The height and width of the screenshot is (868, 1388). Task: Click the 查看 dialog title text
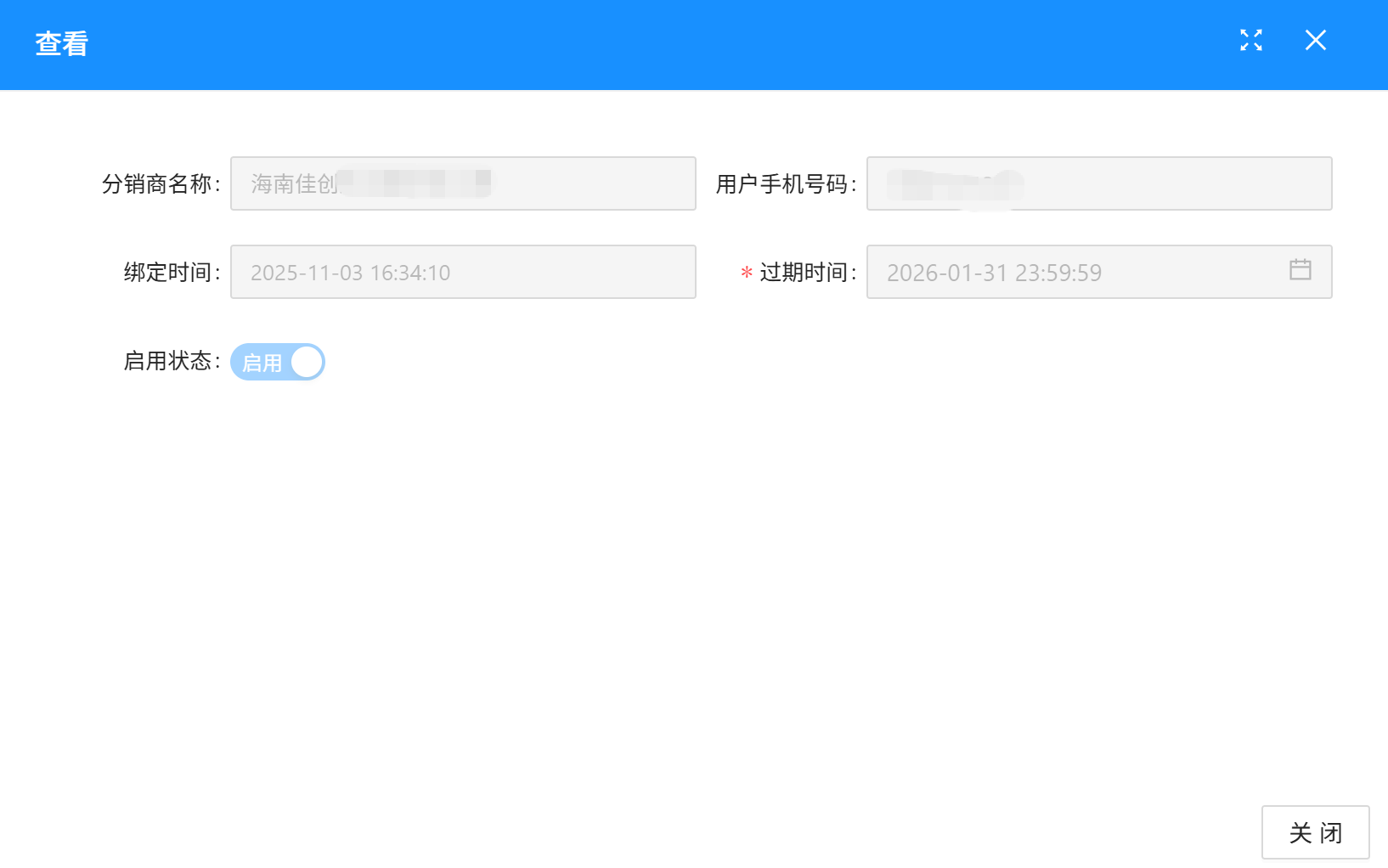[x=62, y=43]
